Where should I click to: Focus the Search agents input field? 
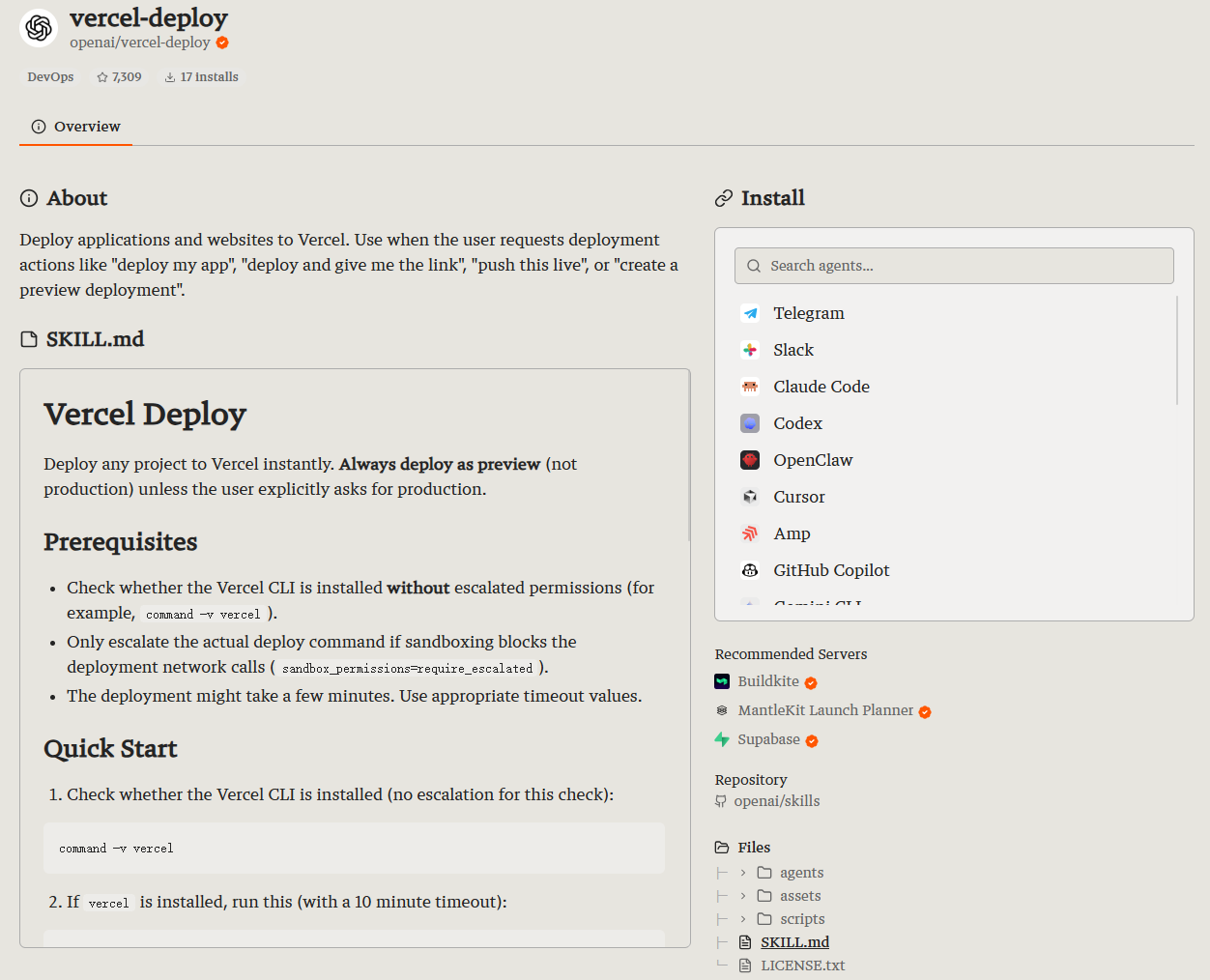954,266
